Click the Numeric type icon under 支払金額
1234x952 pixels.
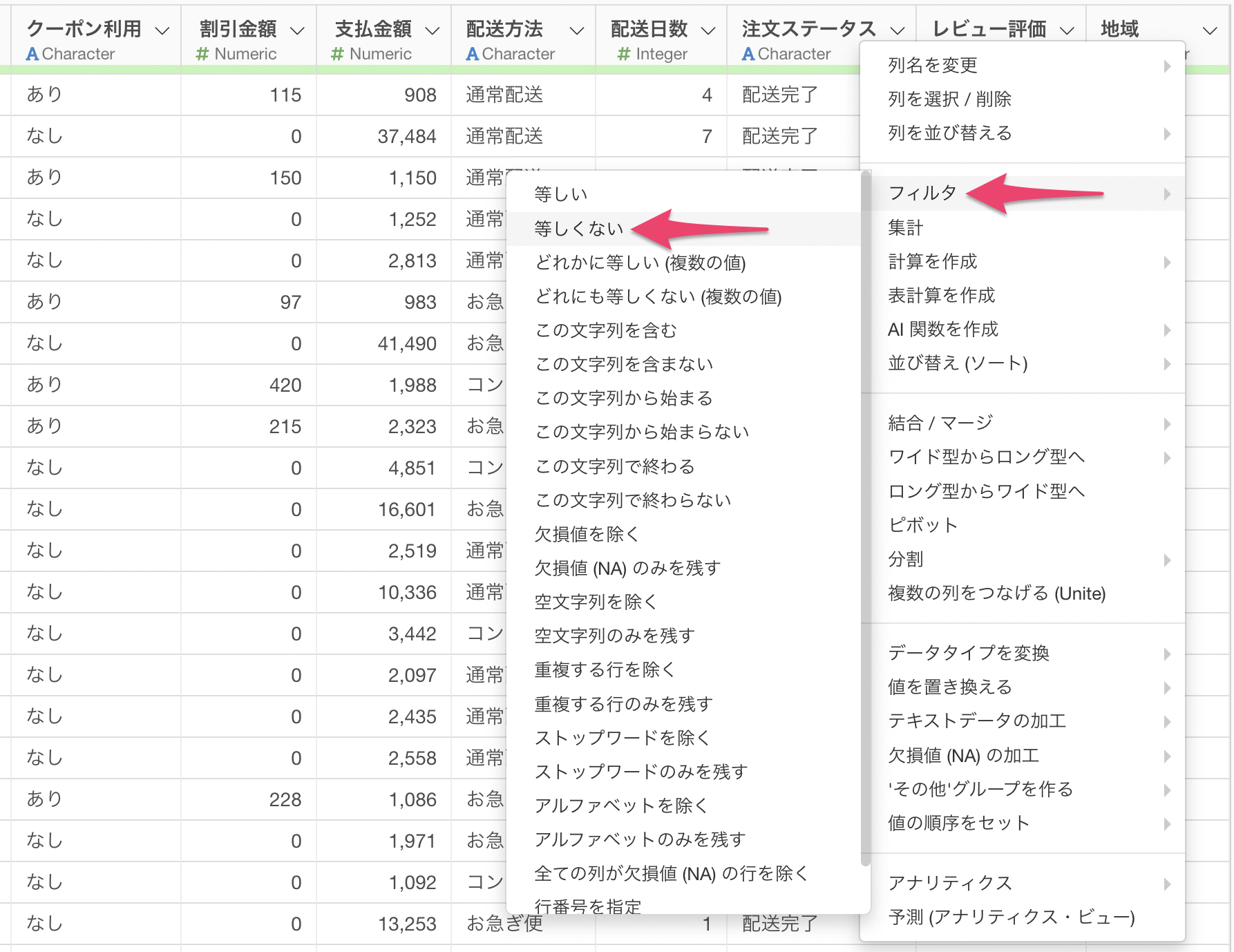[337, 54]
